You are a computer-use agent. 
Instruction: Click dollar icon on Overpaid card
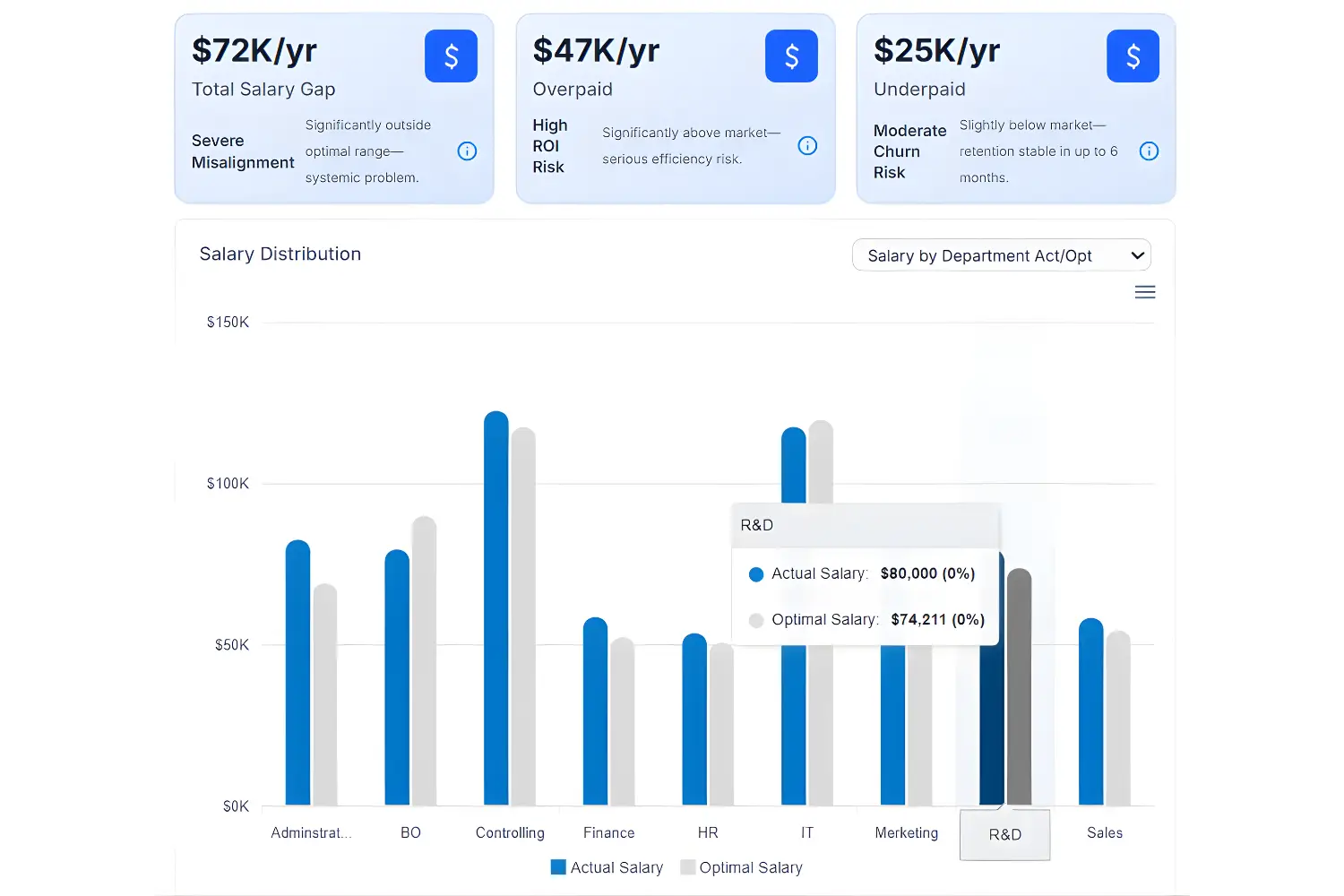pos(791,56)
